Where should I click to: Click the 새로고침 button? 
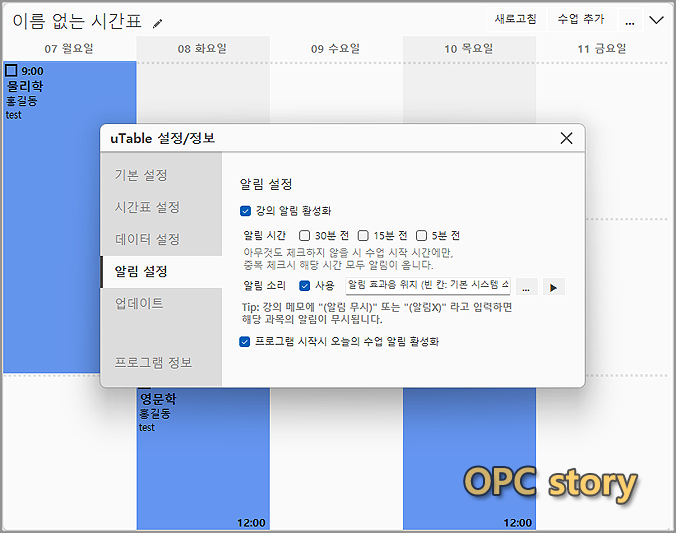[x=516, y=19]
